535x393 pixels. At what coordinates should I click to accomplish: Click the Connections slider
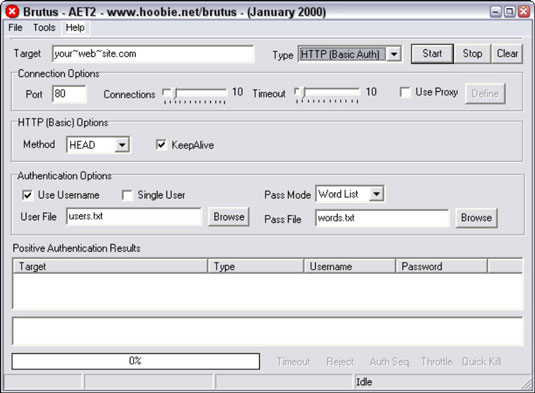click(x=195, y=95)
